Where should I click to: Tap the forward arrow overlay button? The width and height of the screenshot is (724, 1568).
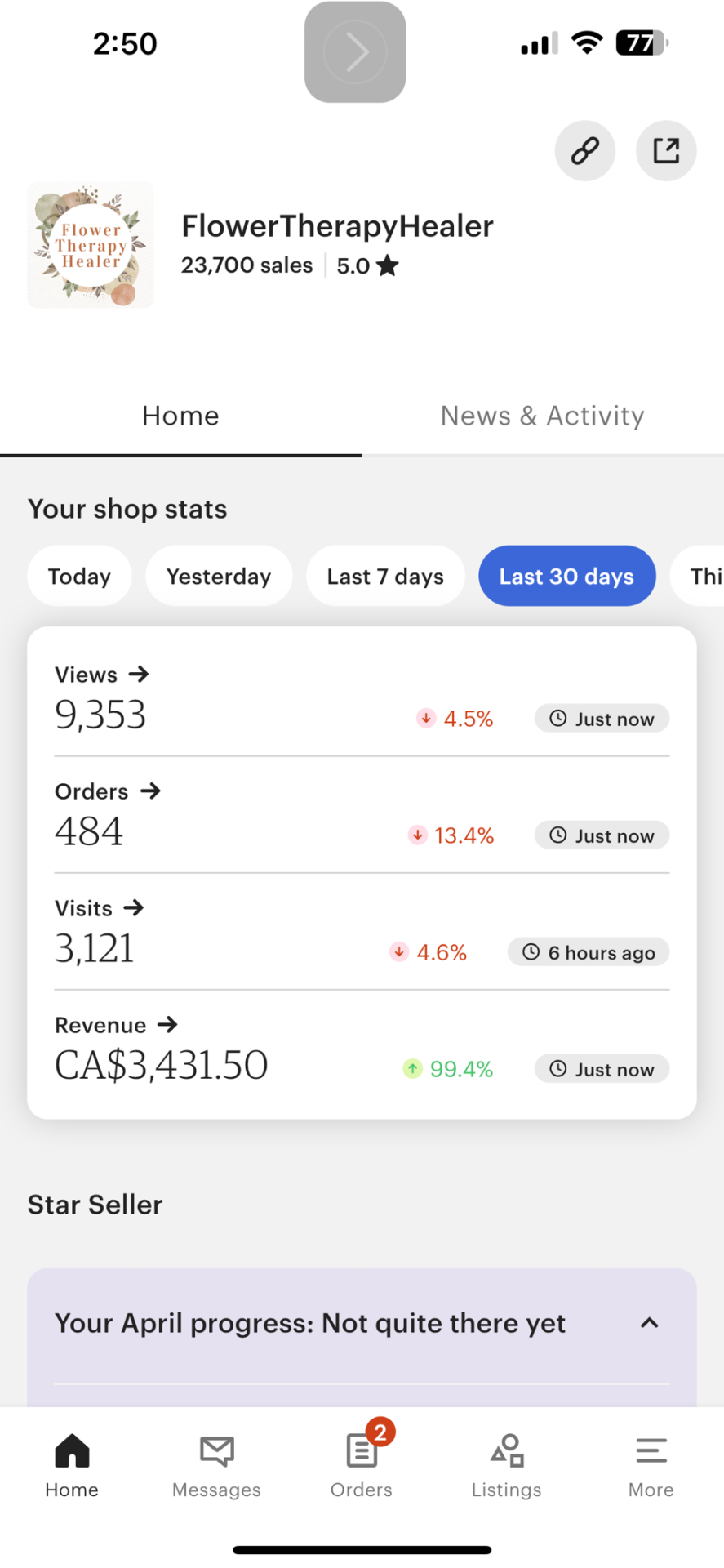tap(355, 52)
